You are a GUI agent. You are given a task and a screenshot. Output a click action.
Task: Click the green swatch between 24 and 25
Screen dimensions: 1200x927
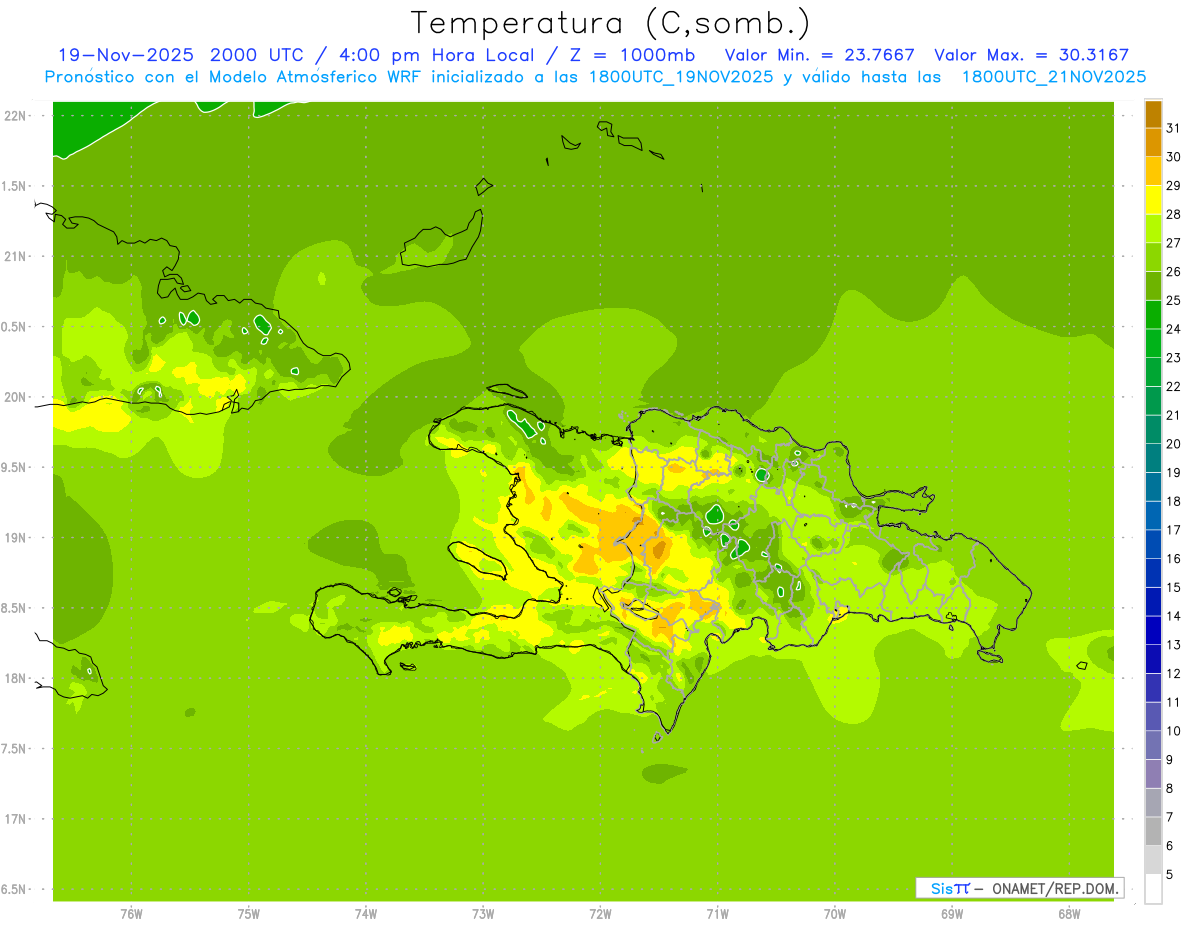click(x=1153, y=314)
